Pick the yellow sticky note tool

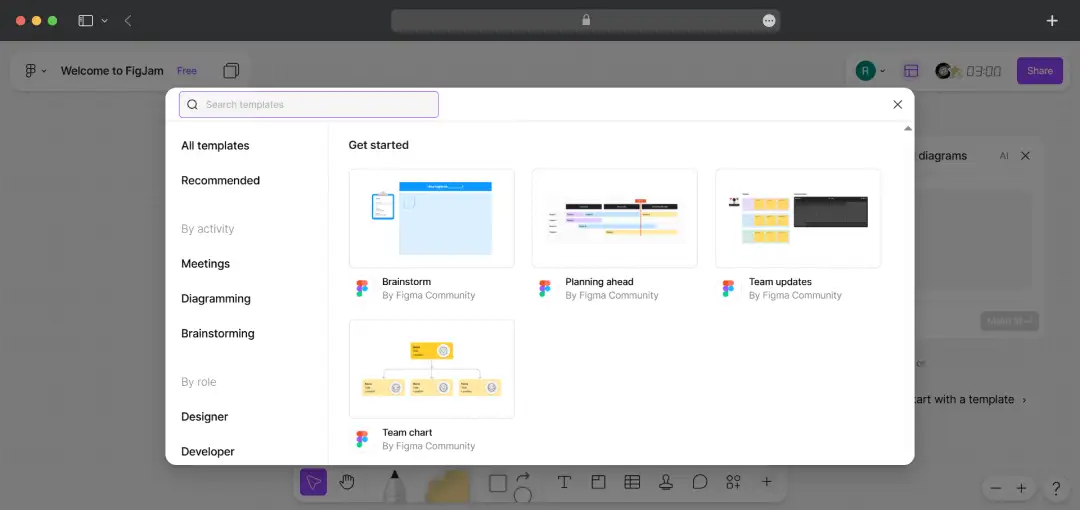[x=448, y=486]
